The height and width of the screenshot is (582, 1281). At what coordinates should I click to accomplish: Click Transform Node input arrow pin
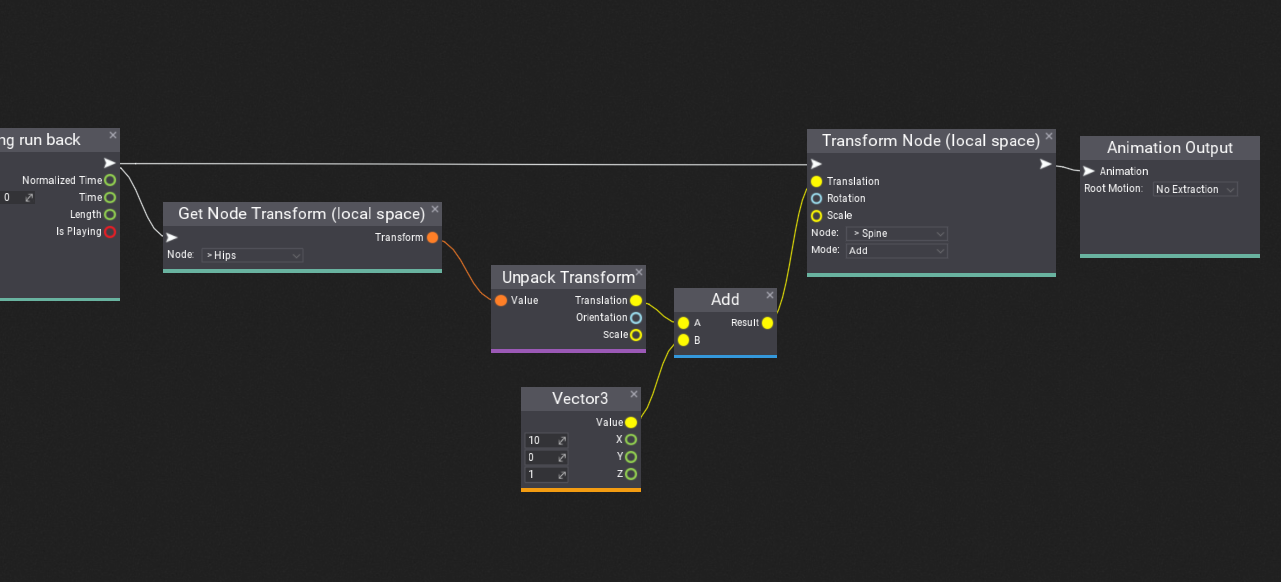816,164
